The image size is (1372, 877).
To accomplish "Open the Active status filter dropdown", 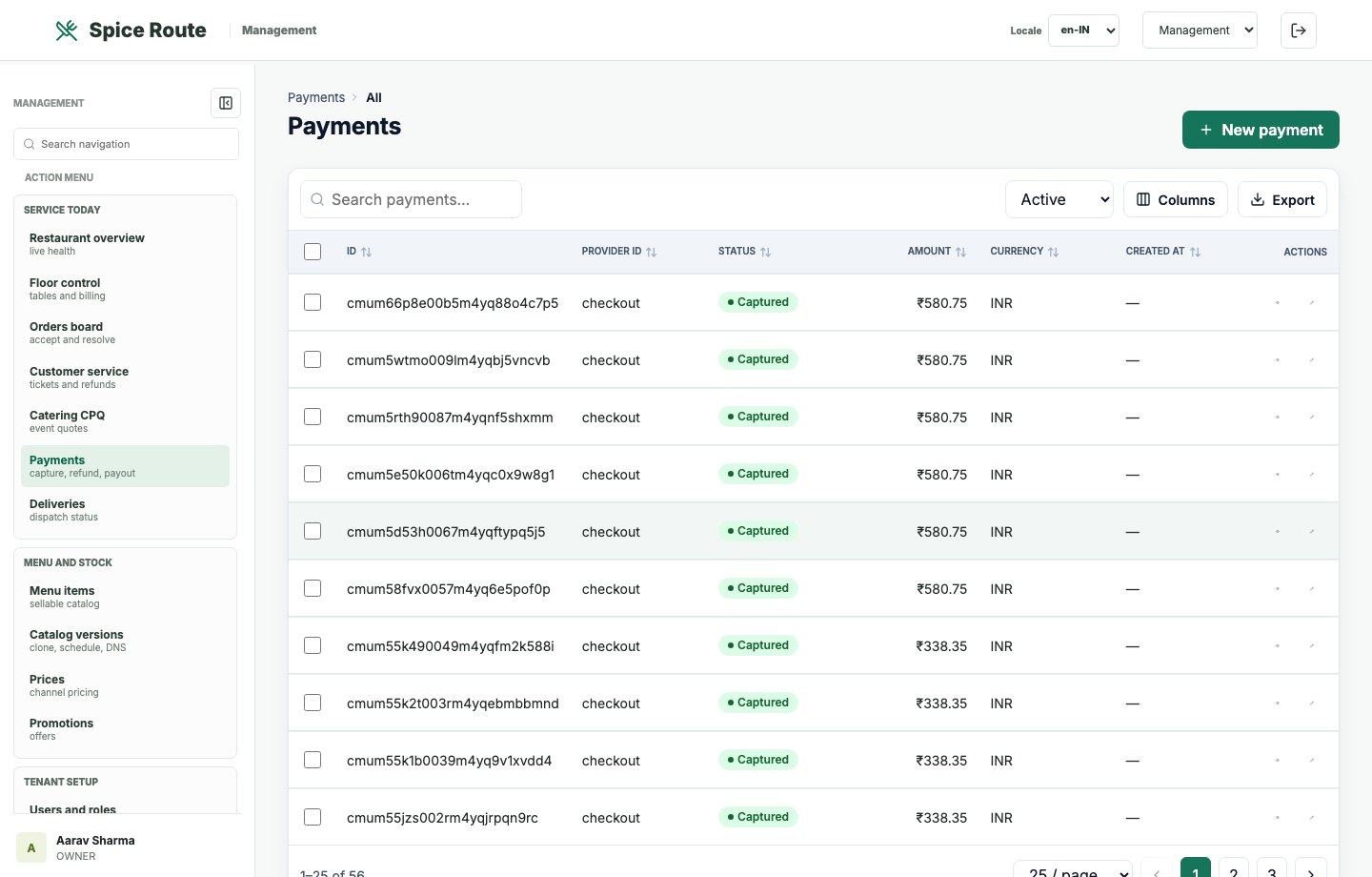I will click(x=1059, y=199).
